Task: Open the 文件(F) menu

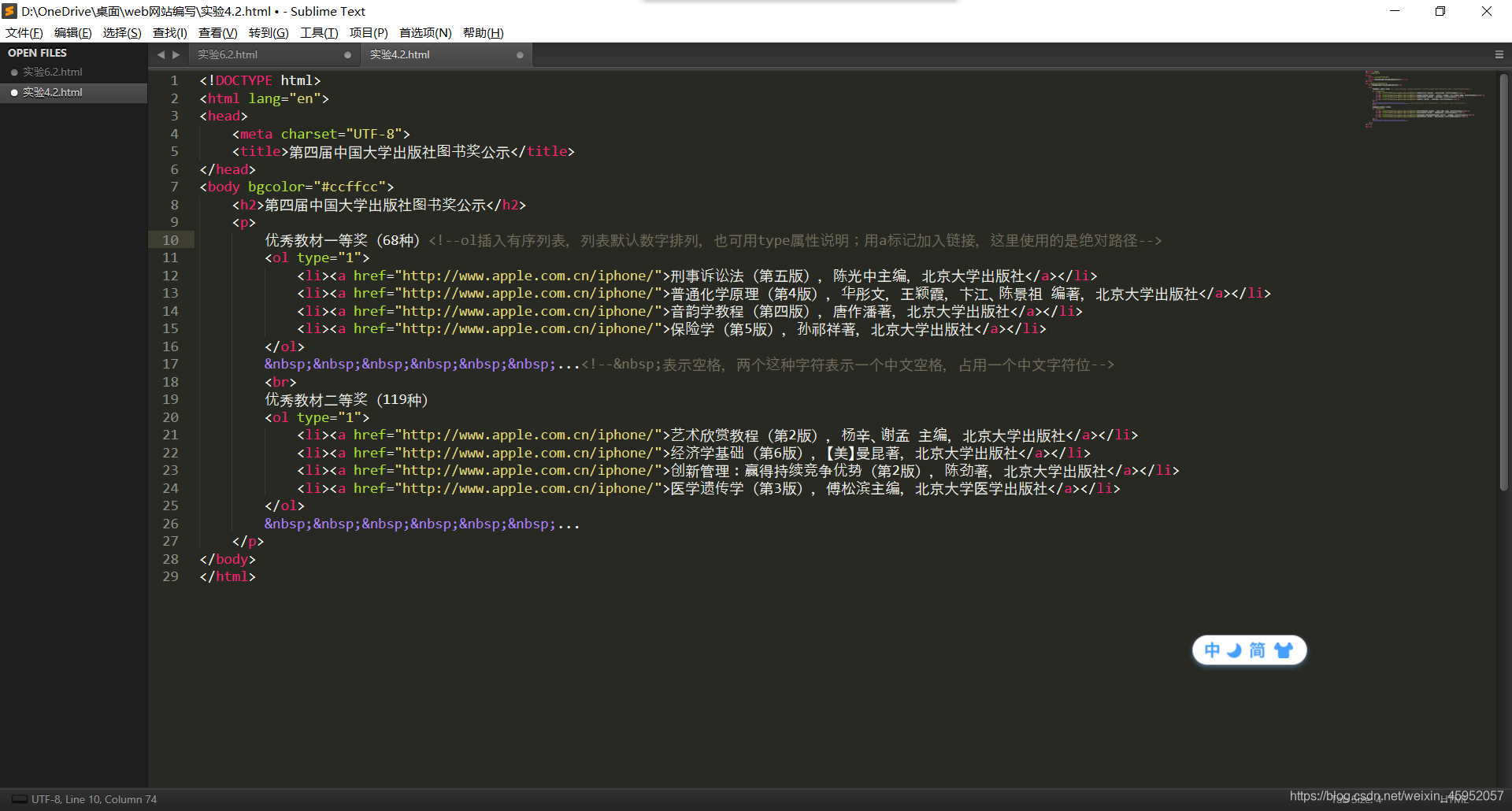Action: click(x=24, y=32)
